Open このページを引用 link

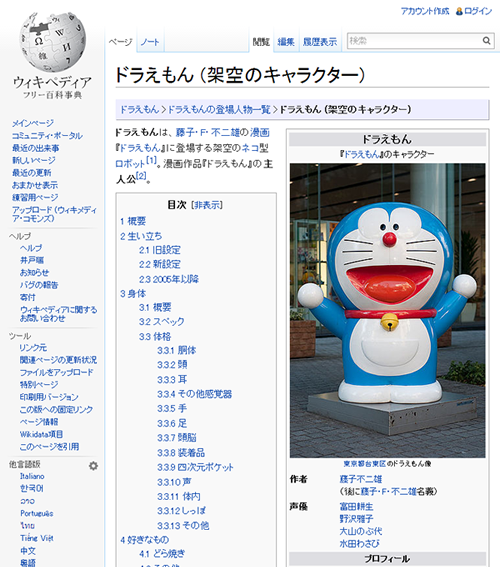click(49, 447)
